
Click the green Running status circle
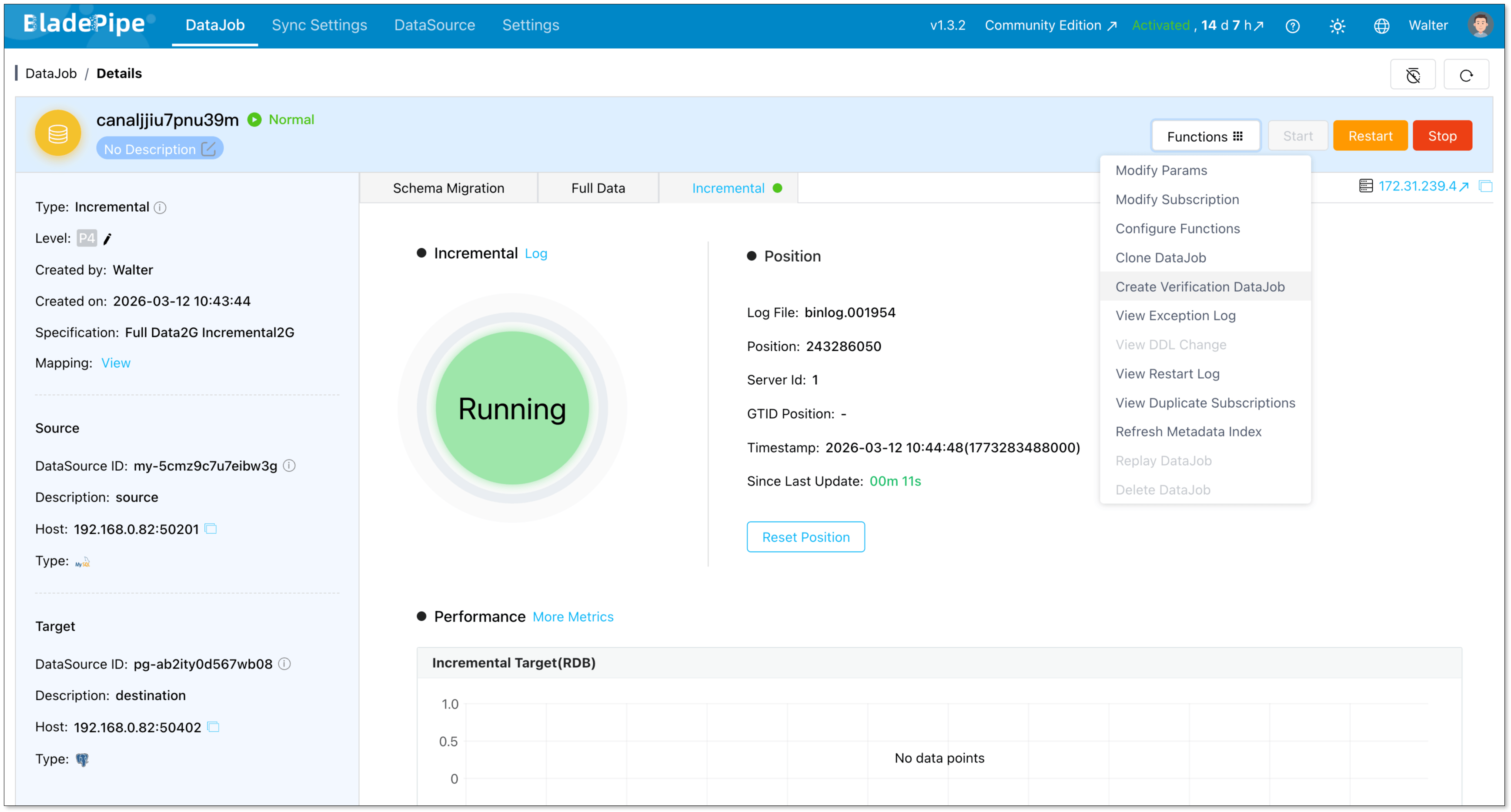coord(511,408)
